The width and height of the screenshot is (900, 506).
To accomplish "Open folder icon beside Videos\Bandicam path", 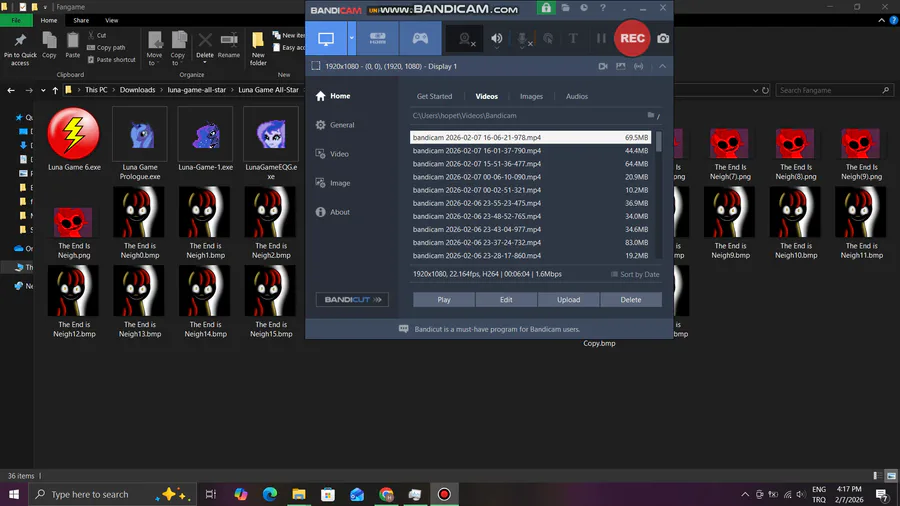I will coord(651,115).
